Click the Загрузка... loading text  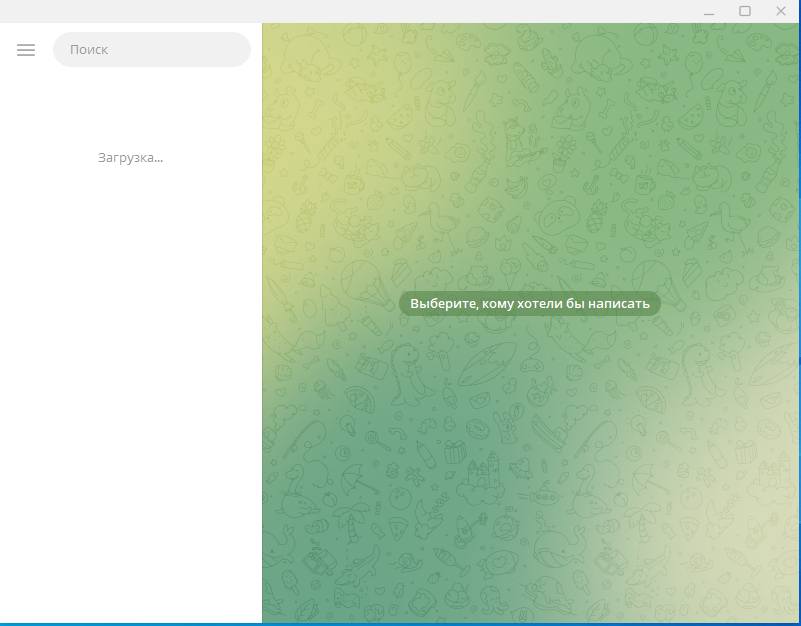click(130, 157)
